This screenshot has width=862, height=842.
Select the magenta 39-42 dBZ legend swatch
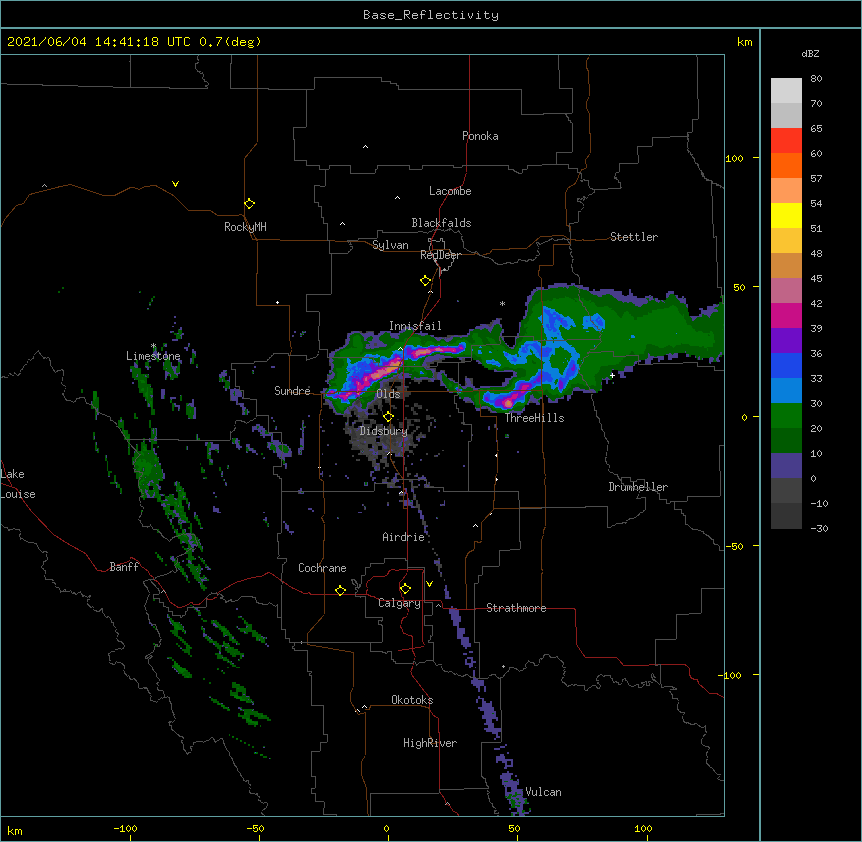[786, 315]
